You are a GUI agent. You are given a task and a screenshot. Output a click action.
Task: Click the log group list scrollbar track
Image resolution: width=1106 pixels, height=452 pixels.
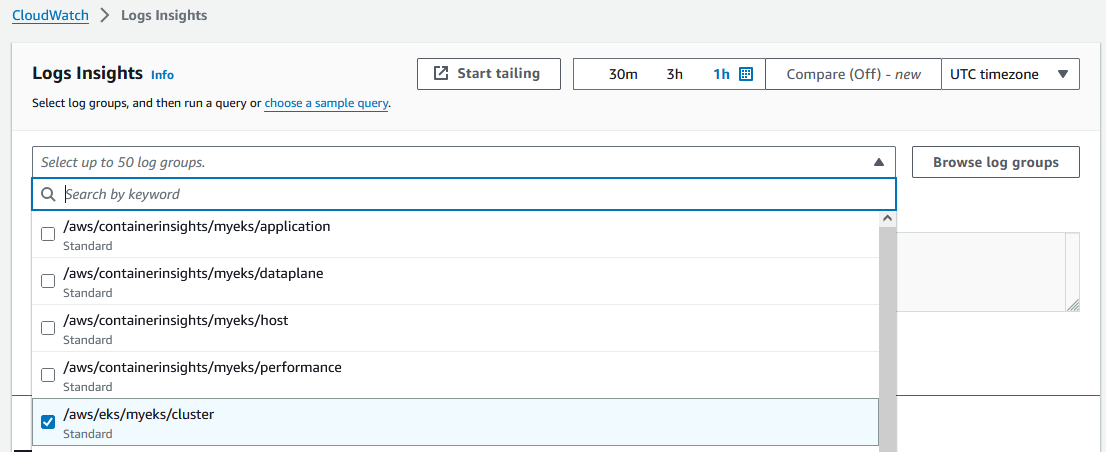click(887, 338)
